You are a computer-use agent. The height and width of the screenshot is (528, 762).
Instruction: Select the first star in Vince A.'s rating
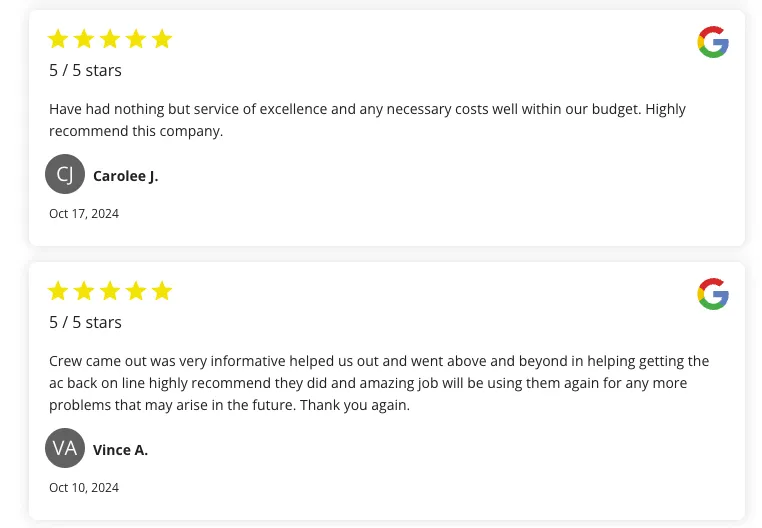tap(58, 291)
